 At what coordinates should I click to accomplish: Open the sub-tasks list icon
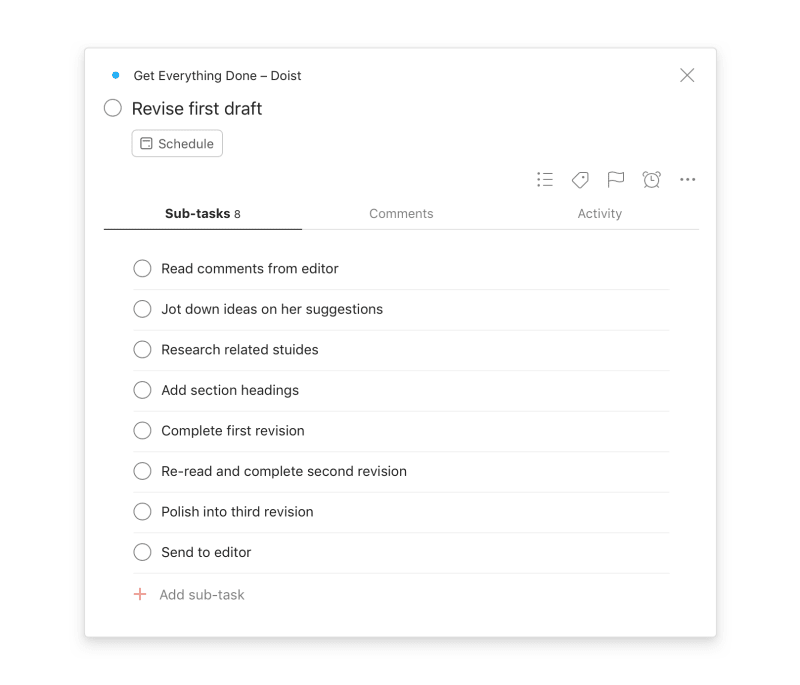coord(545,180)
